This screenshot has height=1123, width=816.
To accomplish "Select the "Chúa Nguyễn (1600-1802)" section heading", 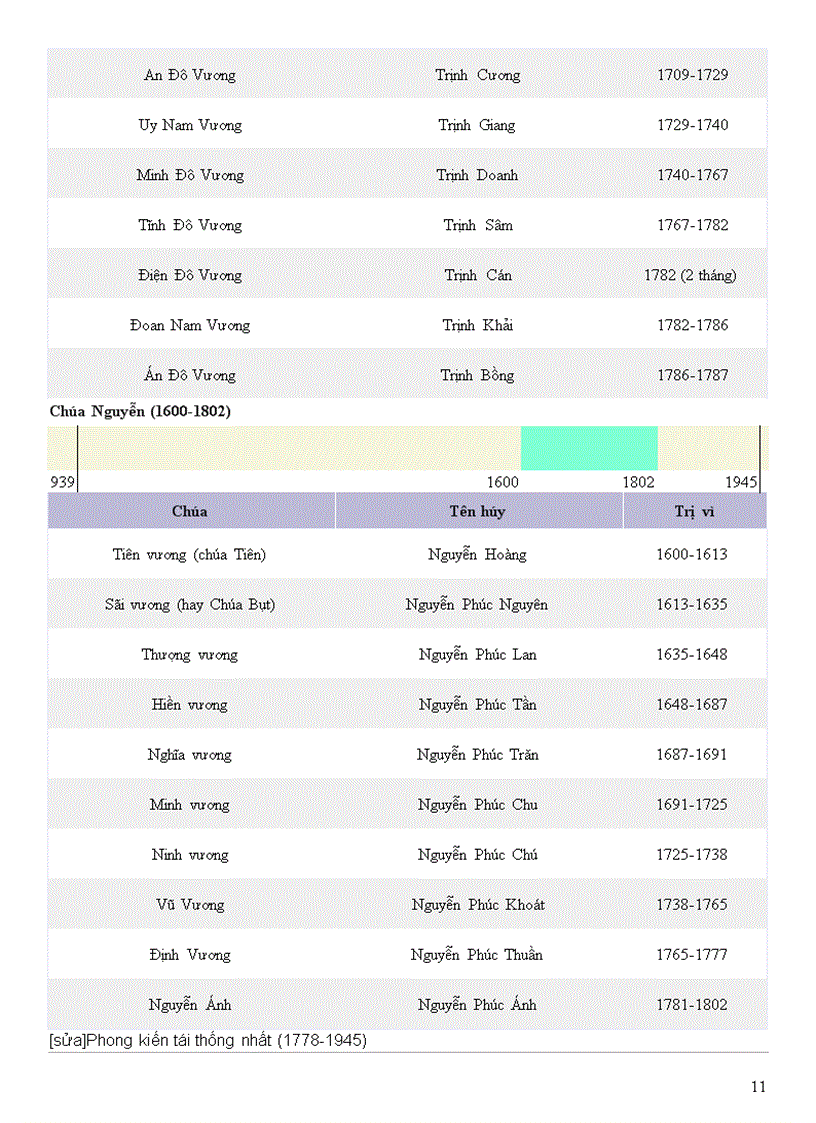I will pyautogui.click(x=140, y=410).
